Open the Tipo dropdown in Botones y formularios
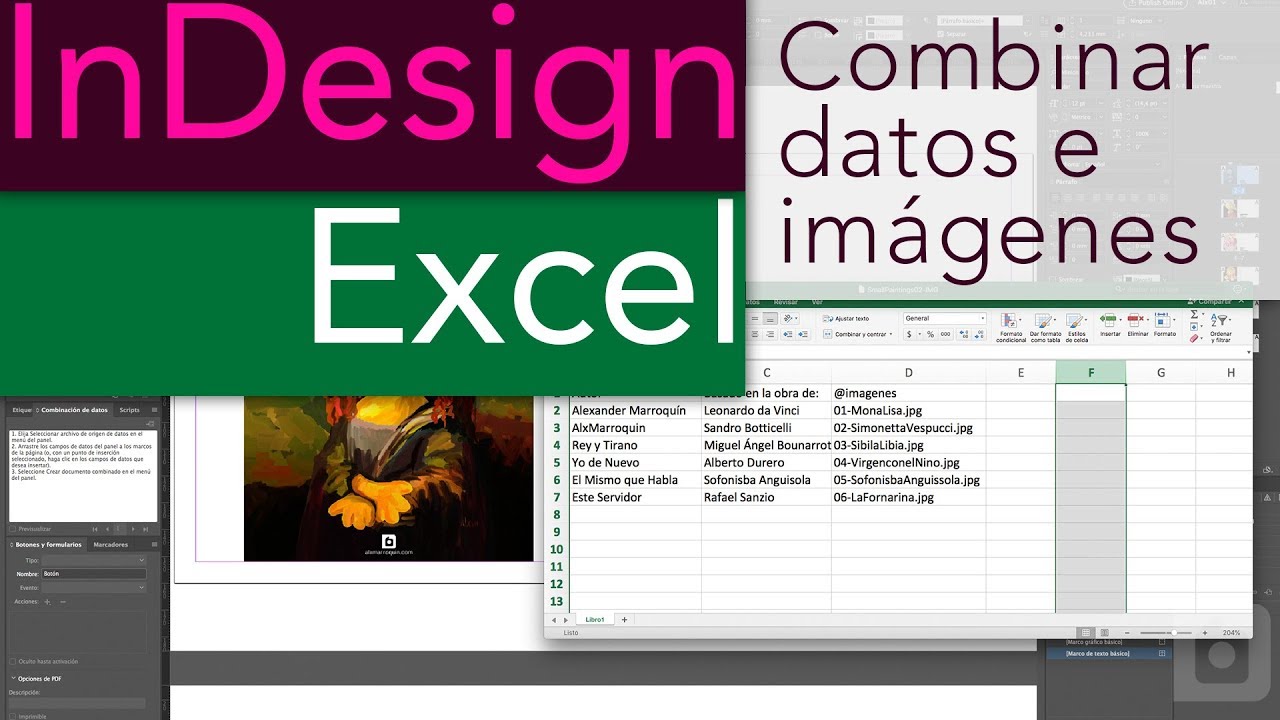 pyautogui.click(x=93, y=560)
